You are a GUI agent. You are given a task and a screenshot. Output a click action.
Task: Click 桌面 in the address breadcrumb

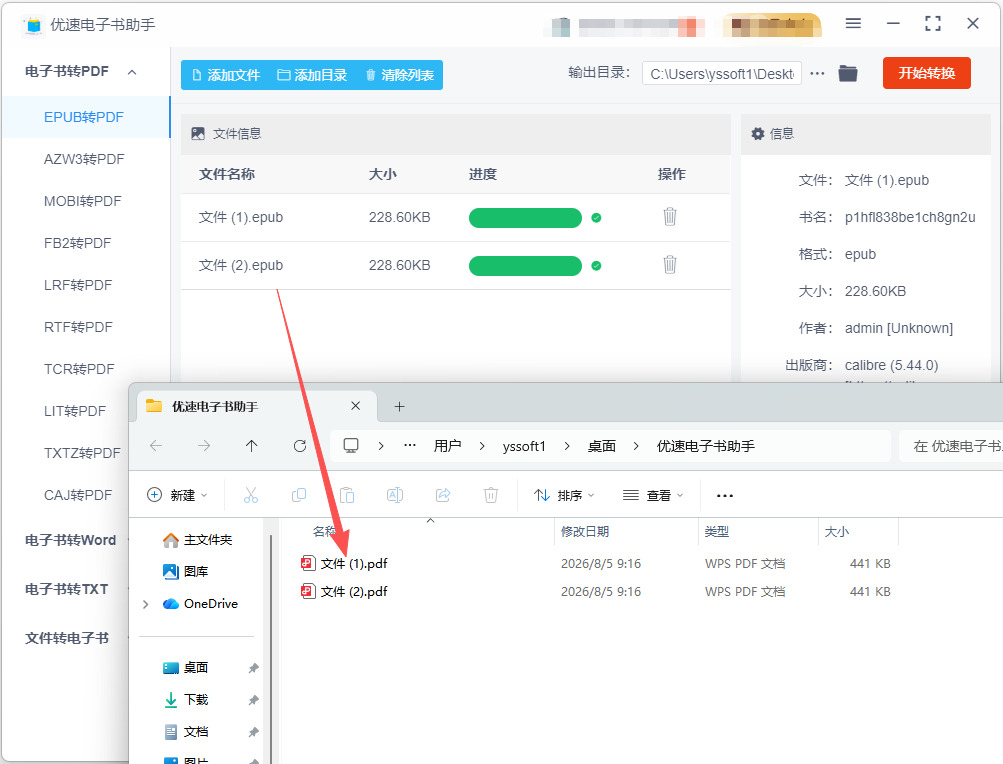point(601,446)
